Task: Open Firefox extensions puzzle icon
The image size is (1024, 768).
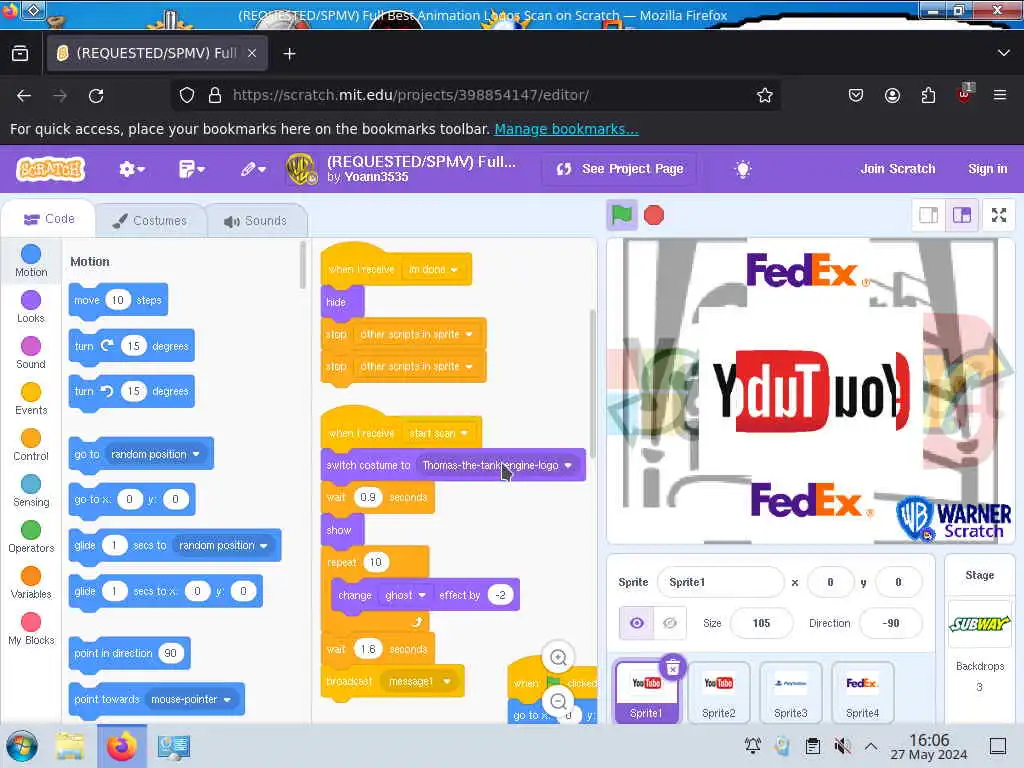Action: tap(928, 95)
